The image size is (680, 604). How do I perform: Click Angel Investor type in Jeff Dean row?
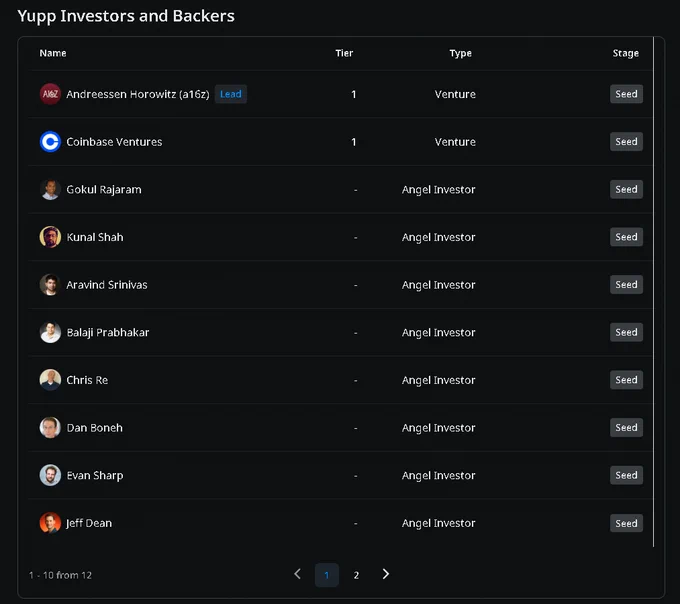click(x=438, y=524)
